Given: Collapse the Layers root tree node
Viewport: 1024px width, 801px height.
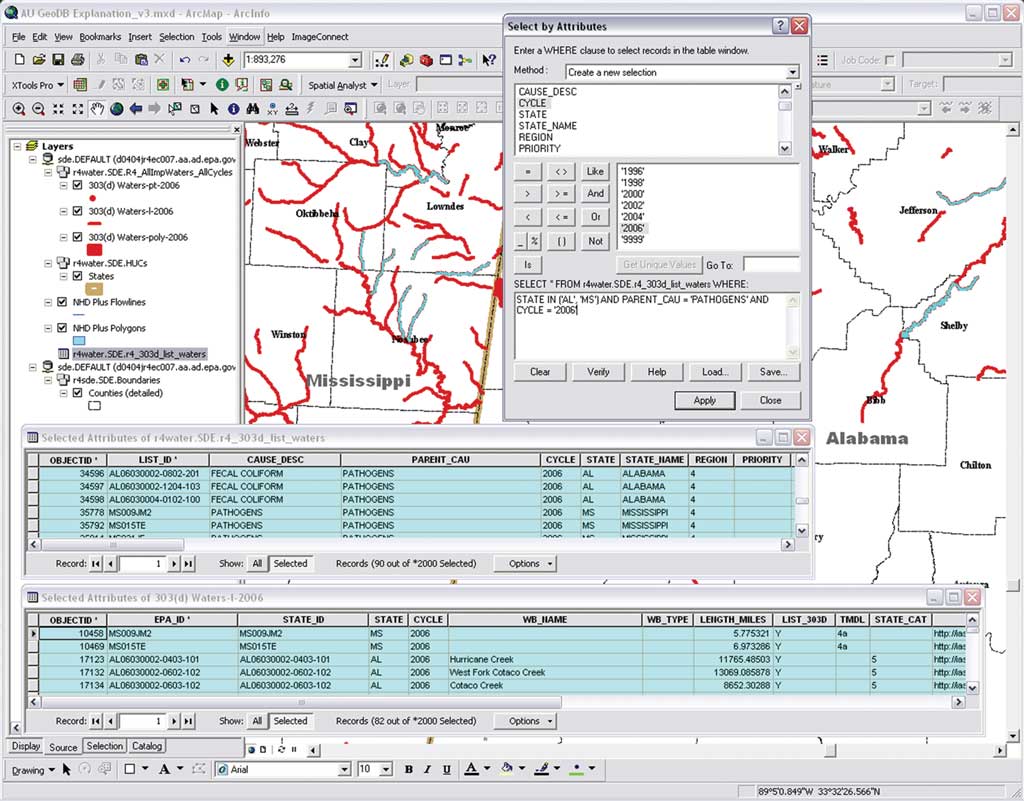Looking at the screenshot, I should [18, 147].
